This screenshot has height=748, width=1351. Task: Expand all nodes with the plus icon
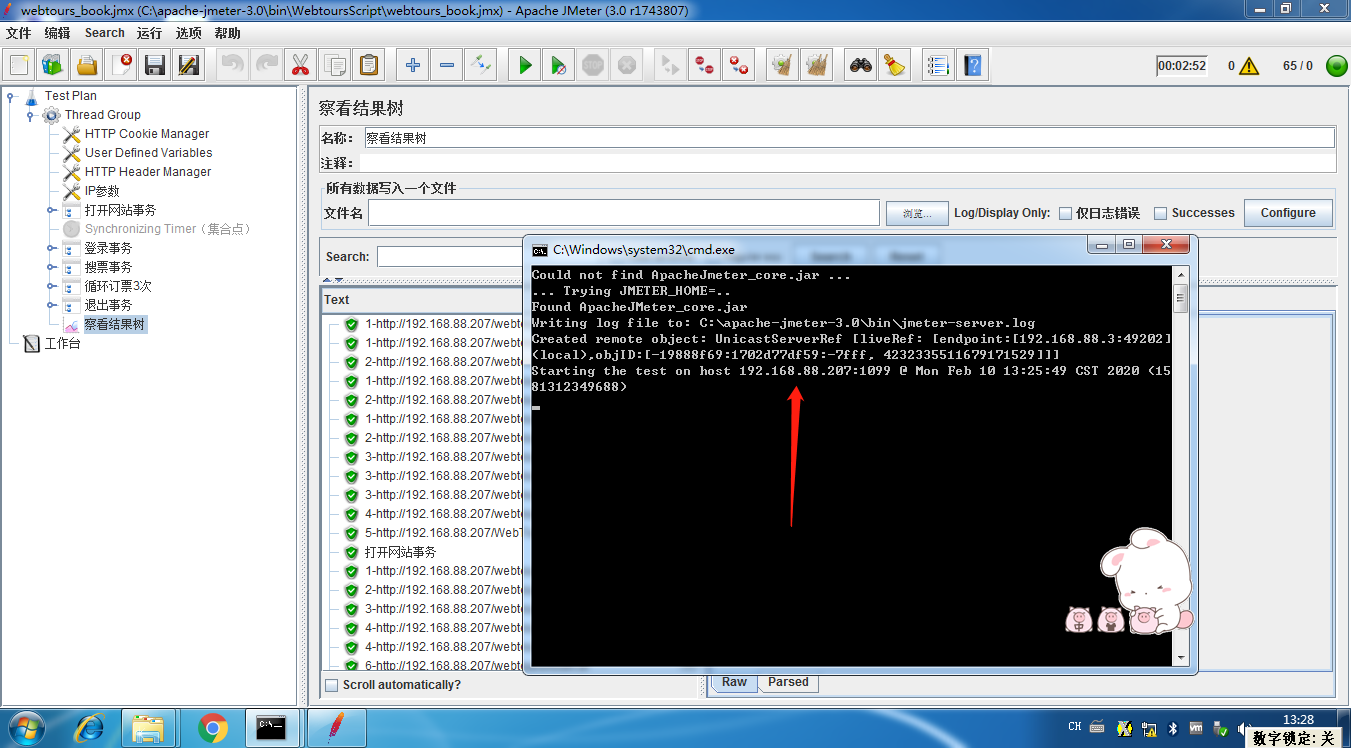(x=412, y=66)
